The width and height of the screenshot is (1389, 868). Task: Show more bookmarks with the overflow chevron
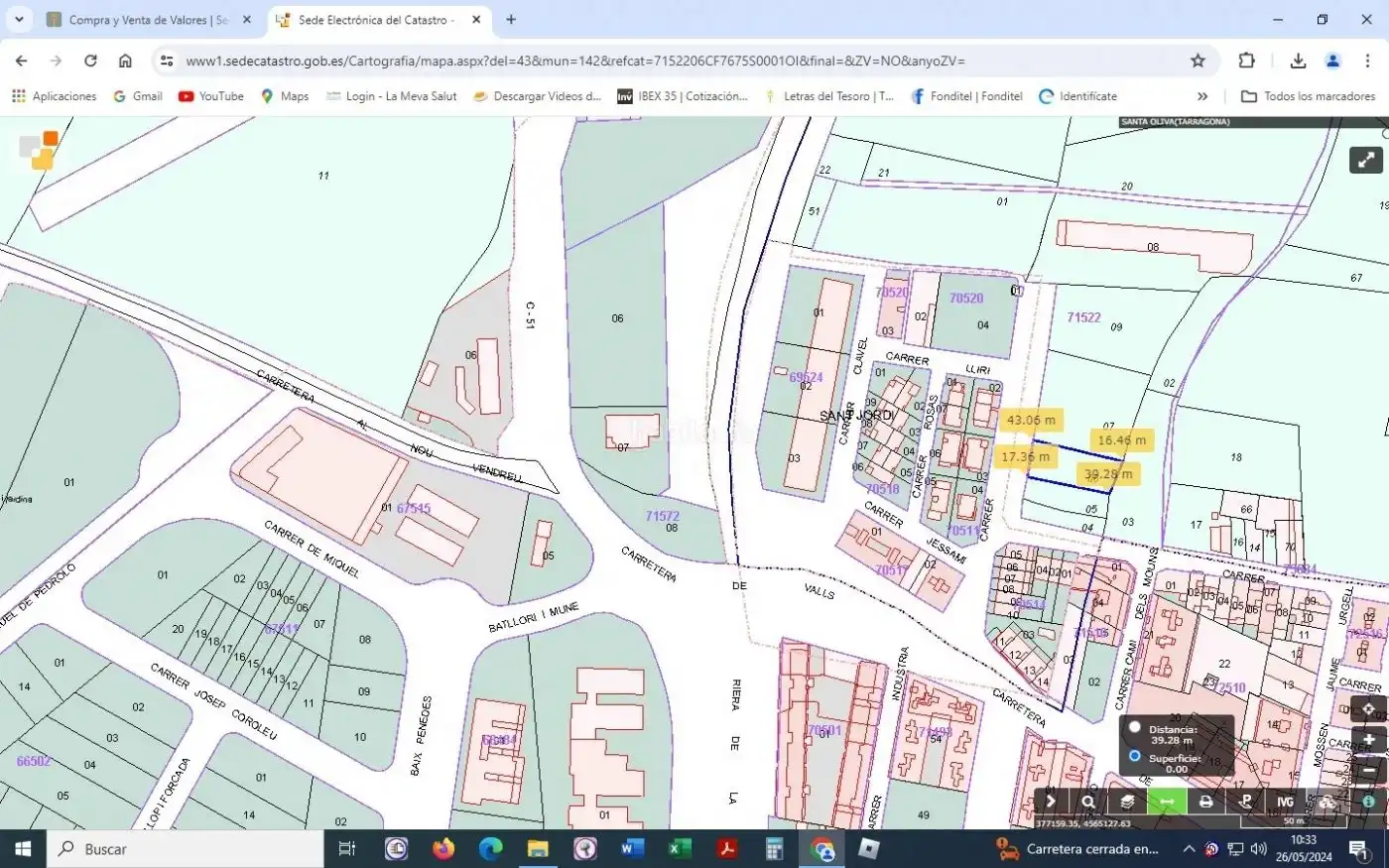coord(1202,96)
